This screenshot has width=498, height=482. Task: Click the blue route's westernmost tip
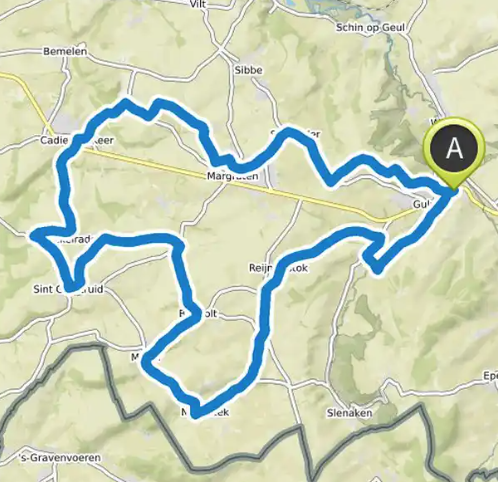[x=35, y=236]
